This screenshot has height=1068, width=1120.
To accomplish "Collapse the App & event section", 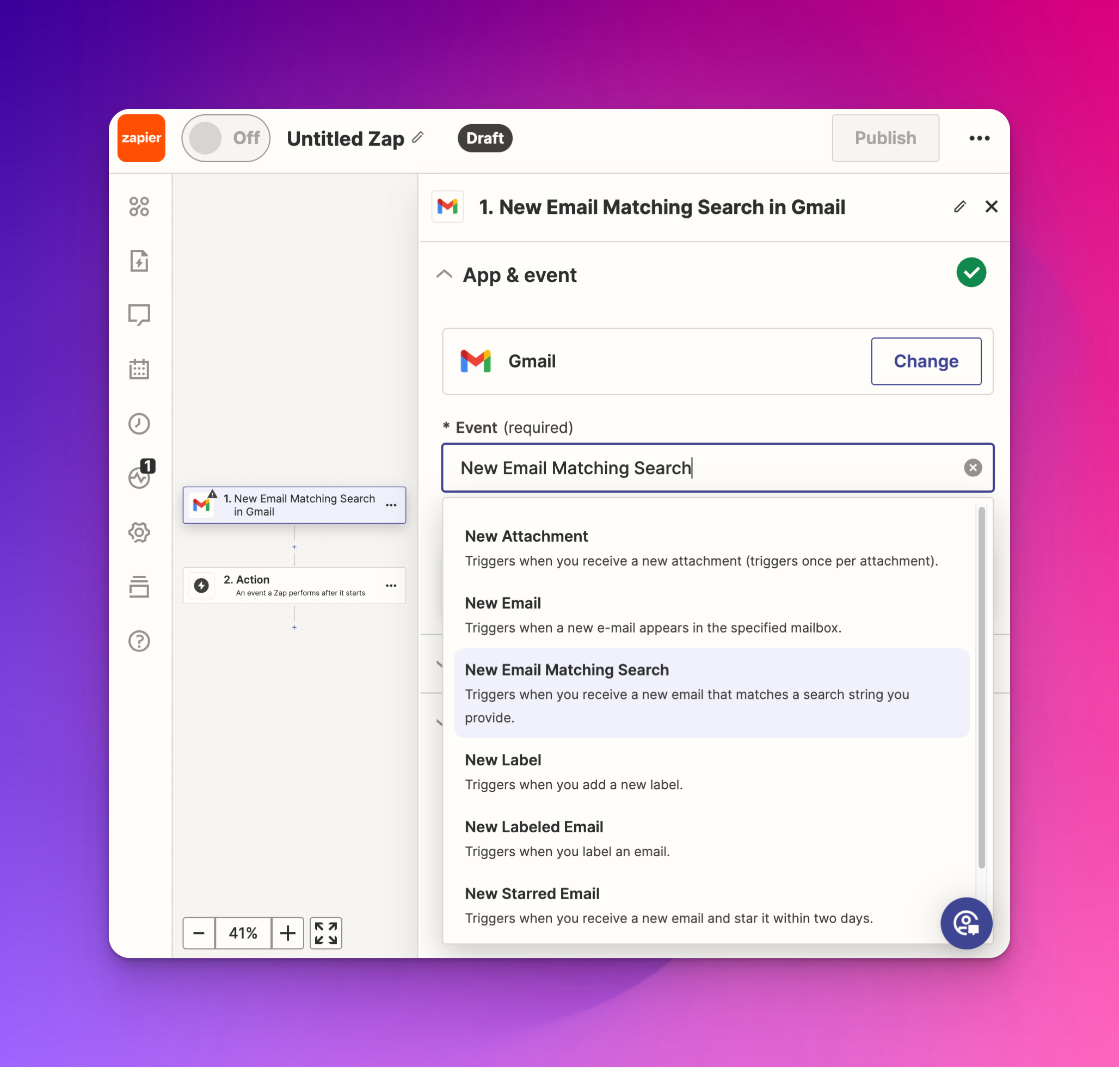I will pos(444,275).
